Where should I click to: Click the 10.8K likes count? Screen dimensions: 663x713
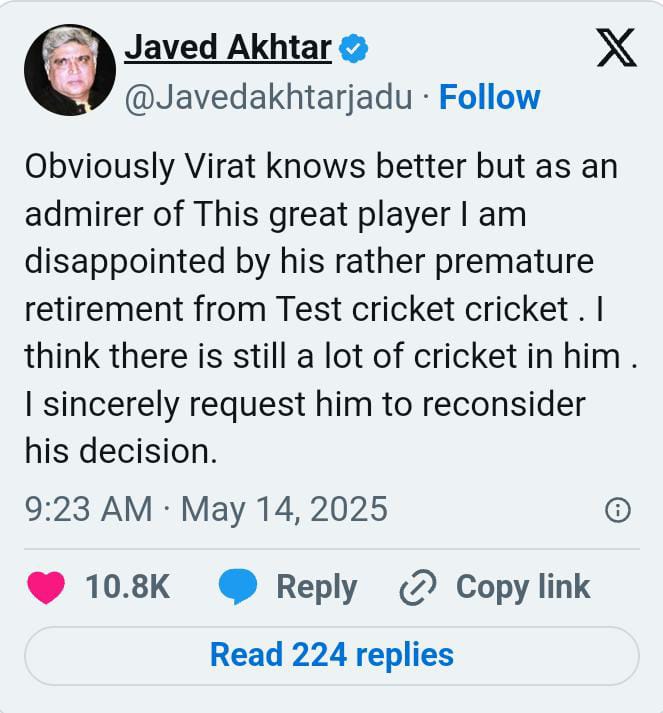(127, 587)
